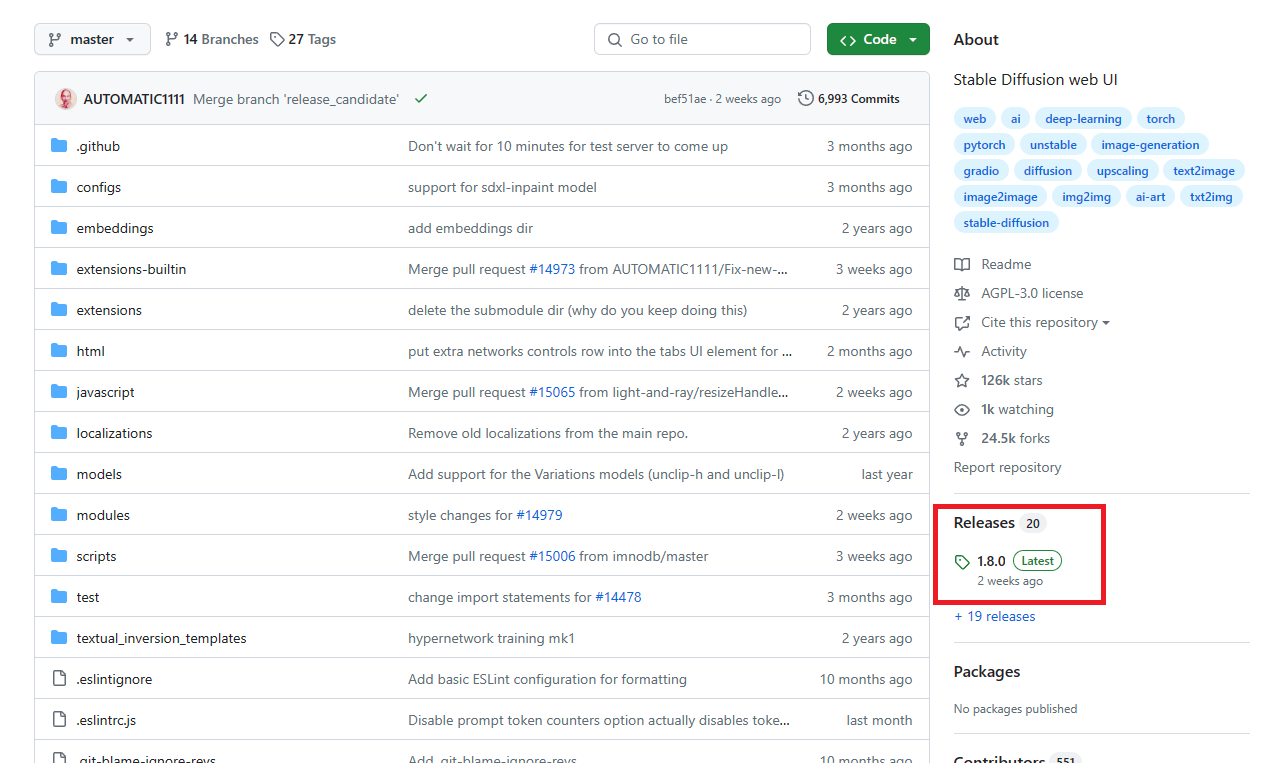Click the folder icon beside textual_inversion_templates
The width and height of the screenshot is (1268, 763).
click(x=58, y=638)
